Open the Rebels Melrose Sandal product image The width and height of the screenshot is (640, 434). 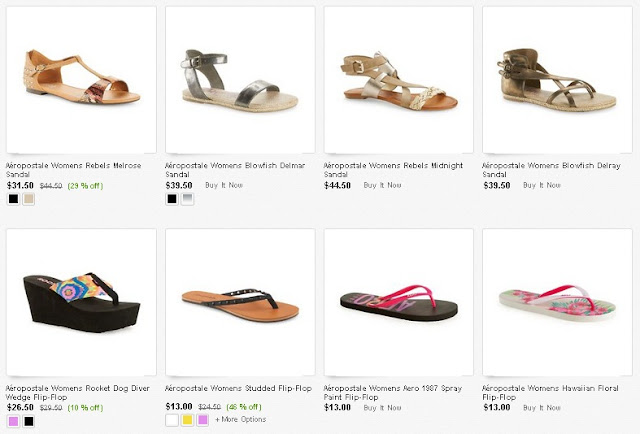[81, 78]
